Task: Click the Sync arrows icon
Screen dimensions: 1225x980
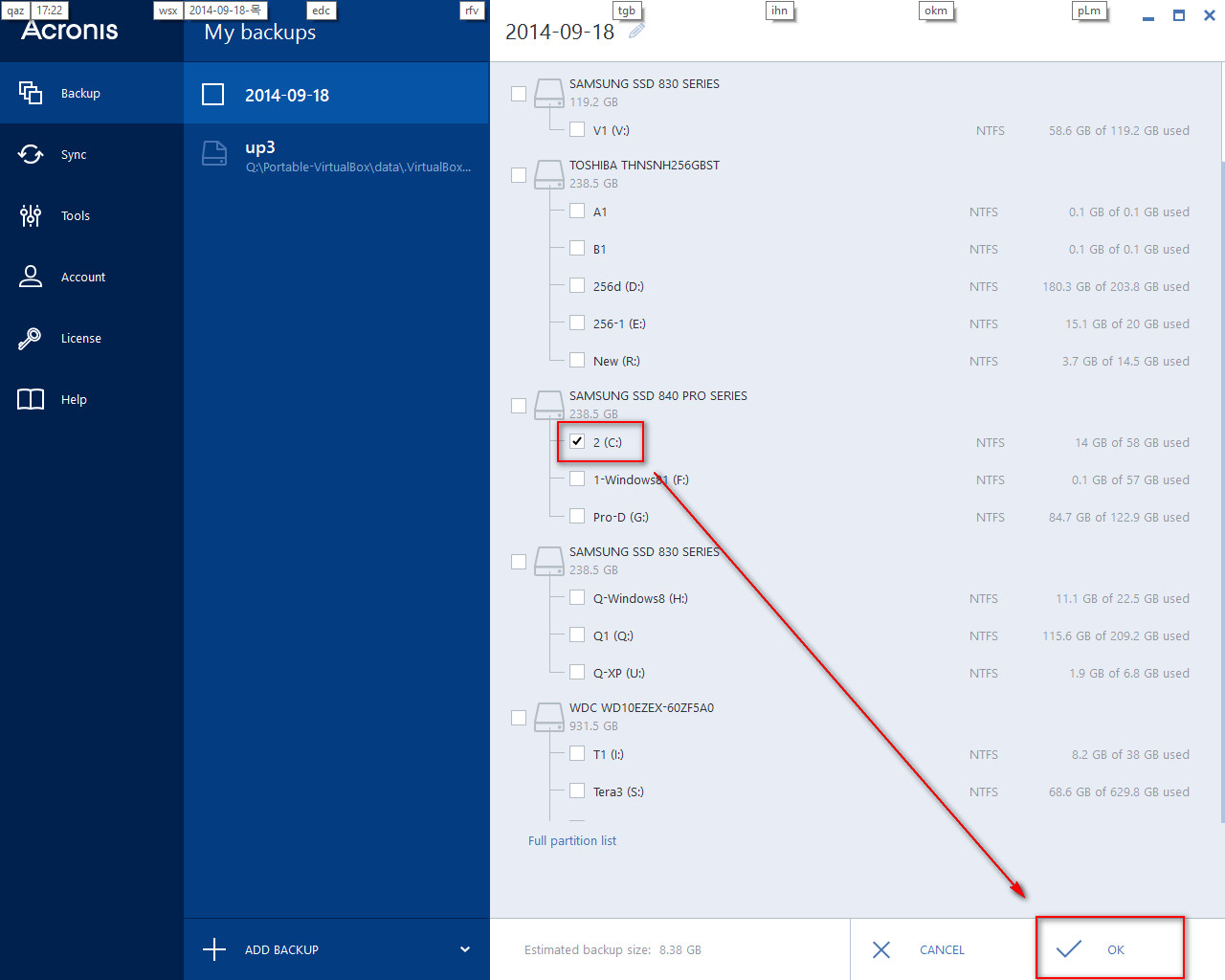Action: tap(31, 154)
